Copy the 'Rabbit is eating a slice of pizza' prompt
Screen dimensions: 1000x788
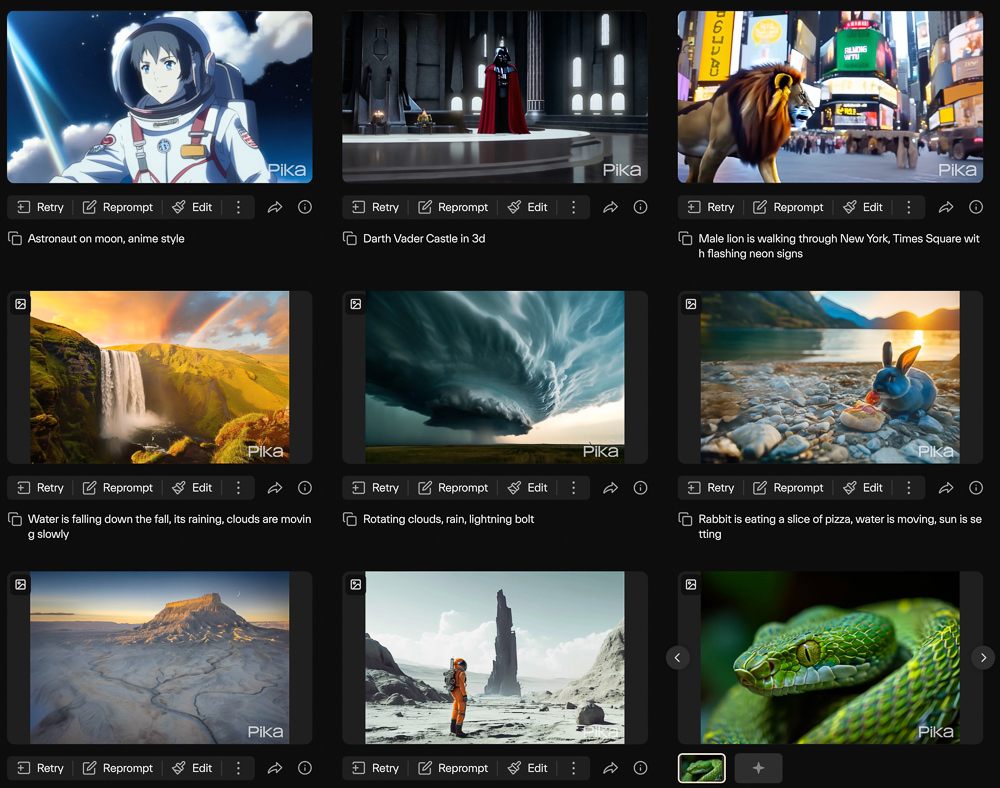click(685, 519)
